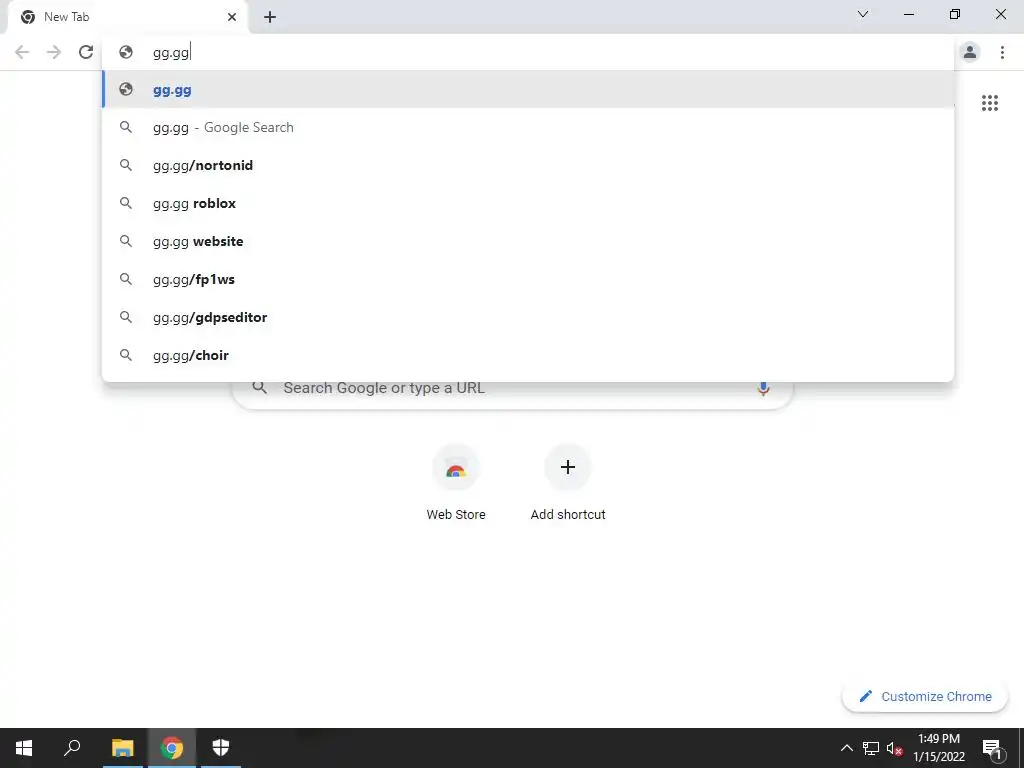This screenshot has width=1024, height=768.
Task: Click the browser Forward arrow
Action: (54, 52)
